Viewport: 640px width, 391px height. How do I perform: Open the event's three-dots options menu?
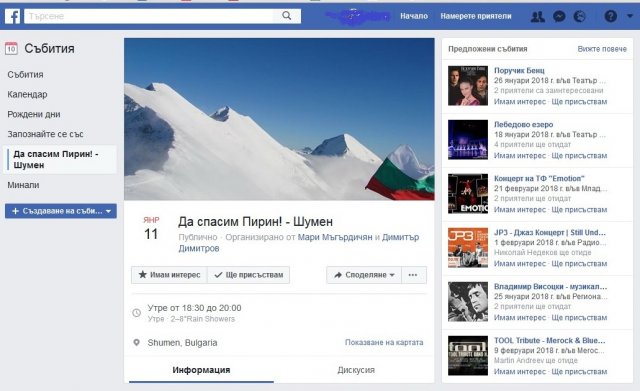(414, 275)
